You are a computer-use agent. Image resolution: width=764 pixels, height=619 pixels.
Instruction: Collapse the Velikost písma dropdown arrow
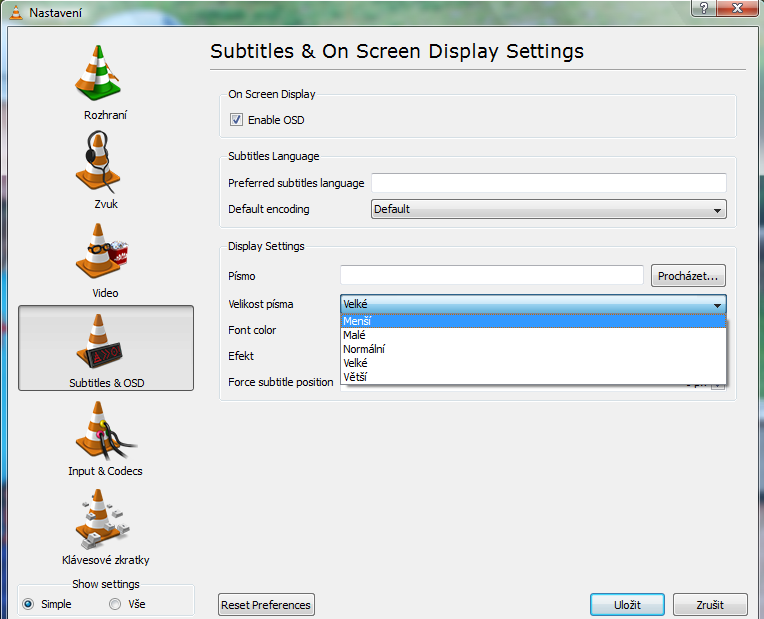(x=717, y=305)
